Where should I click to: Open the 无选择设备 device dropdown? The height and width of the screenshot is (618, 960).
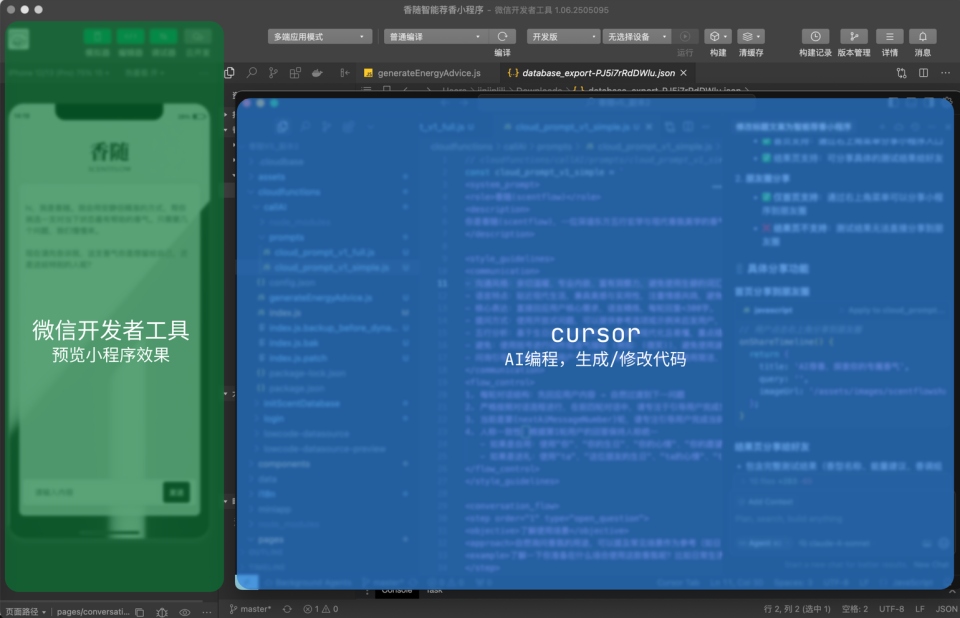(637, 37)
